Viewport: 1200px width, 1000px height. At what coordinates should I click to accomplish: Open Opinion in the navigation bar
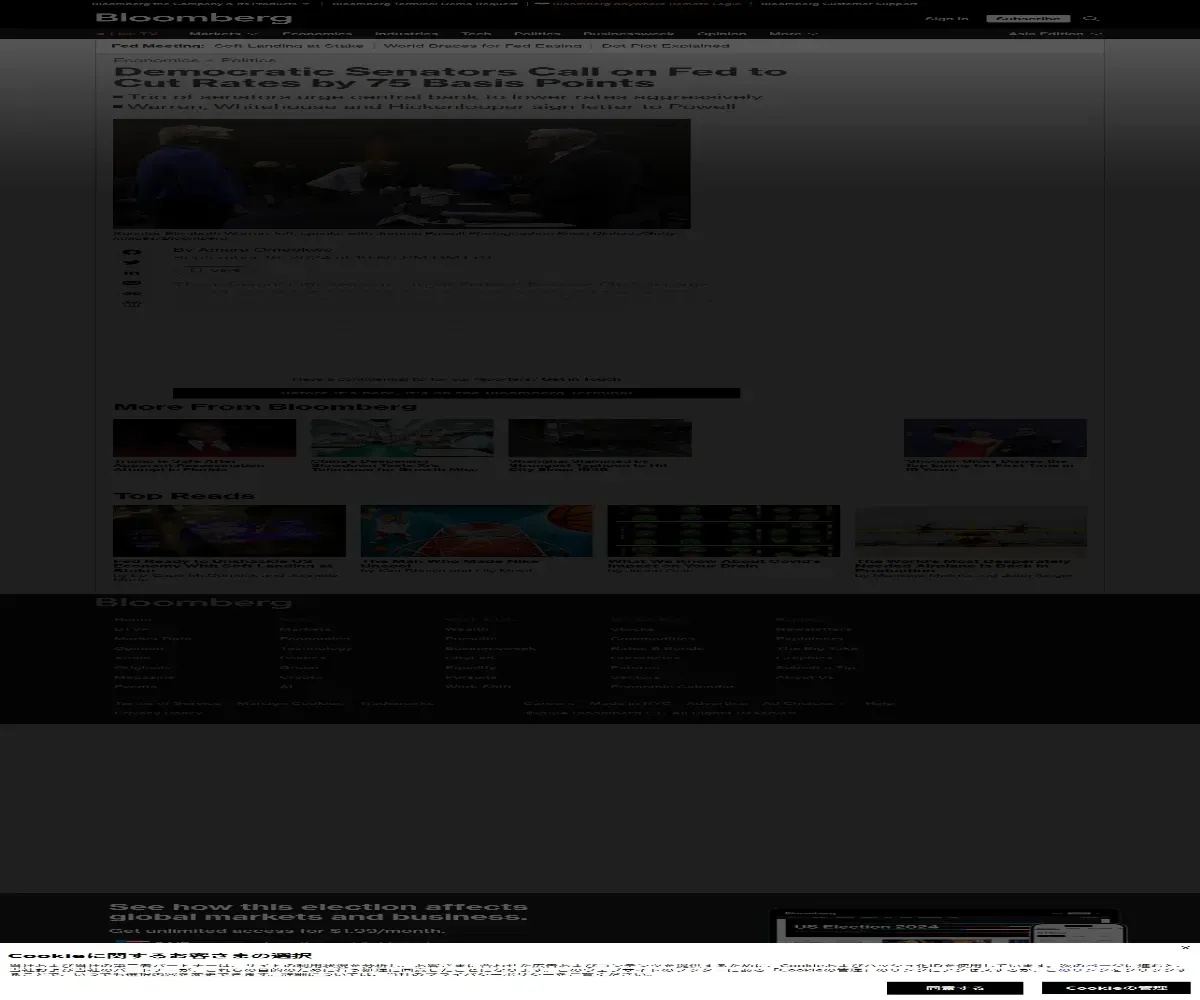coord(722,34)
